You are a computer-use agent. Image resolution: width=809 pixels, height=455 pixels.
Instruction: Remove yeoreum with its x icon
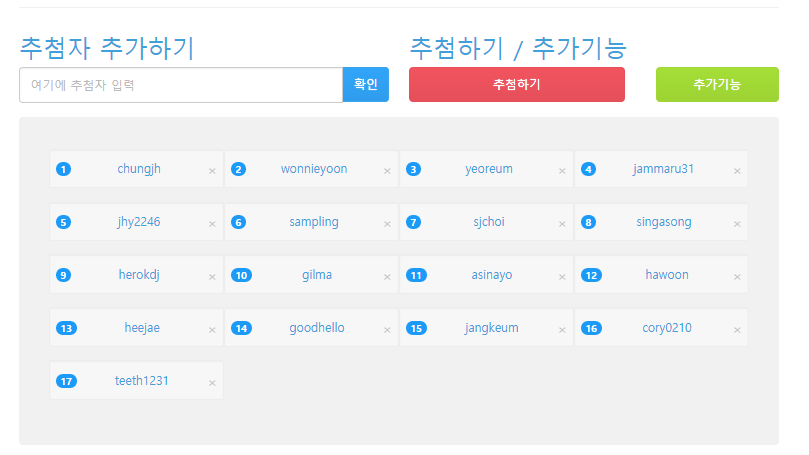point(562,171)
